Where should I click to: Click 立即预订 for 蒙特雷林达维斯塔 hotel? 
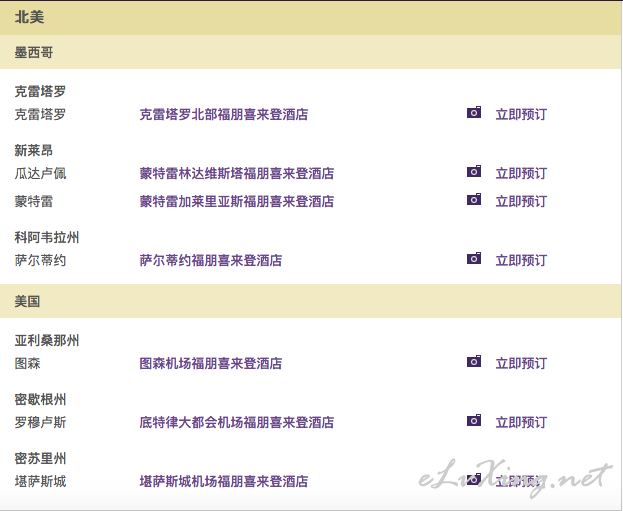point(521,173)
